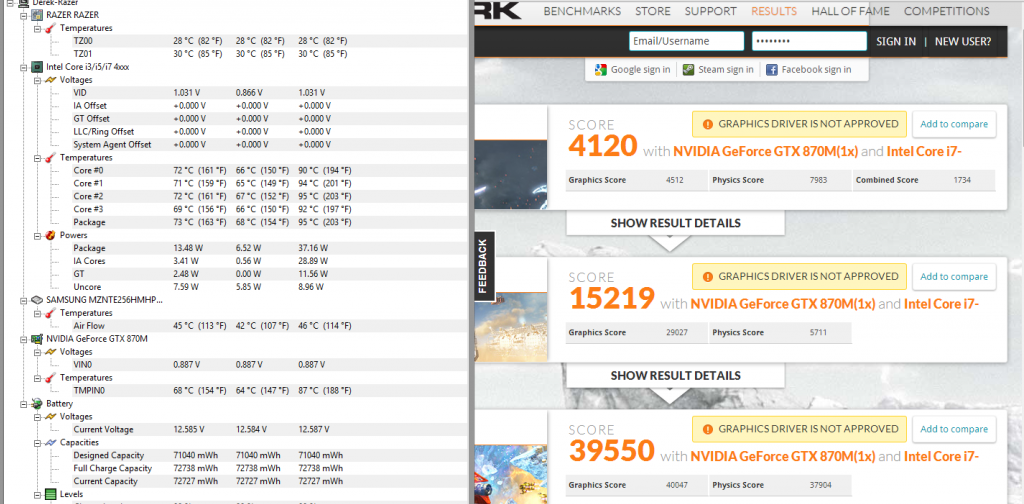Collapse the NVIDIA GeForce GTX 870M node
Viewport: 1024px width, 504px height.
[24, 339]
